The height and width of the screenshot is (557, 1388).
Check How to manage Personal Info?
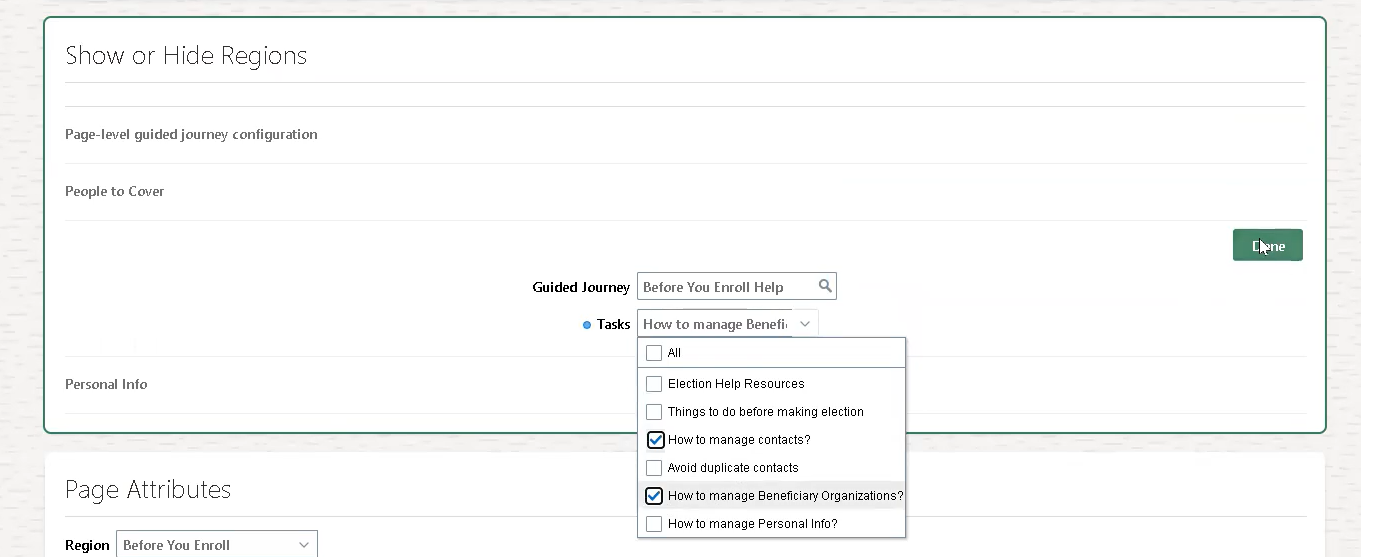[654, 524]
